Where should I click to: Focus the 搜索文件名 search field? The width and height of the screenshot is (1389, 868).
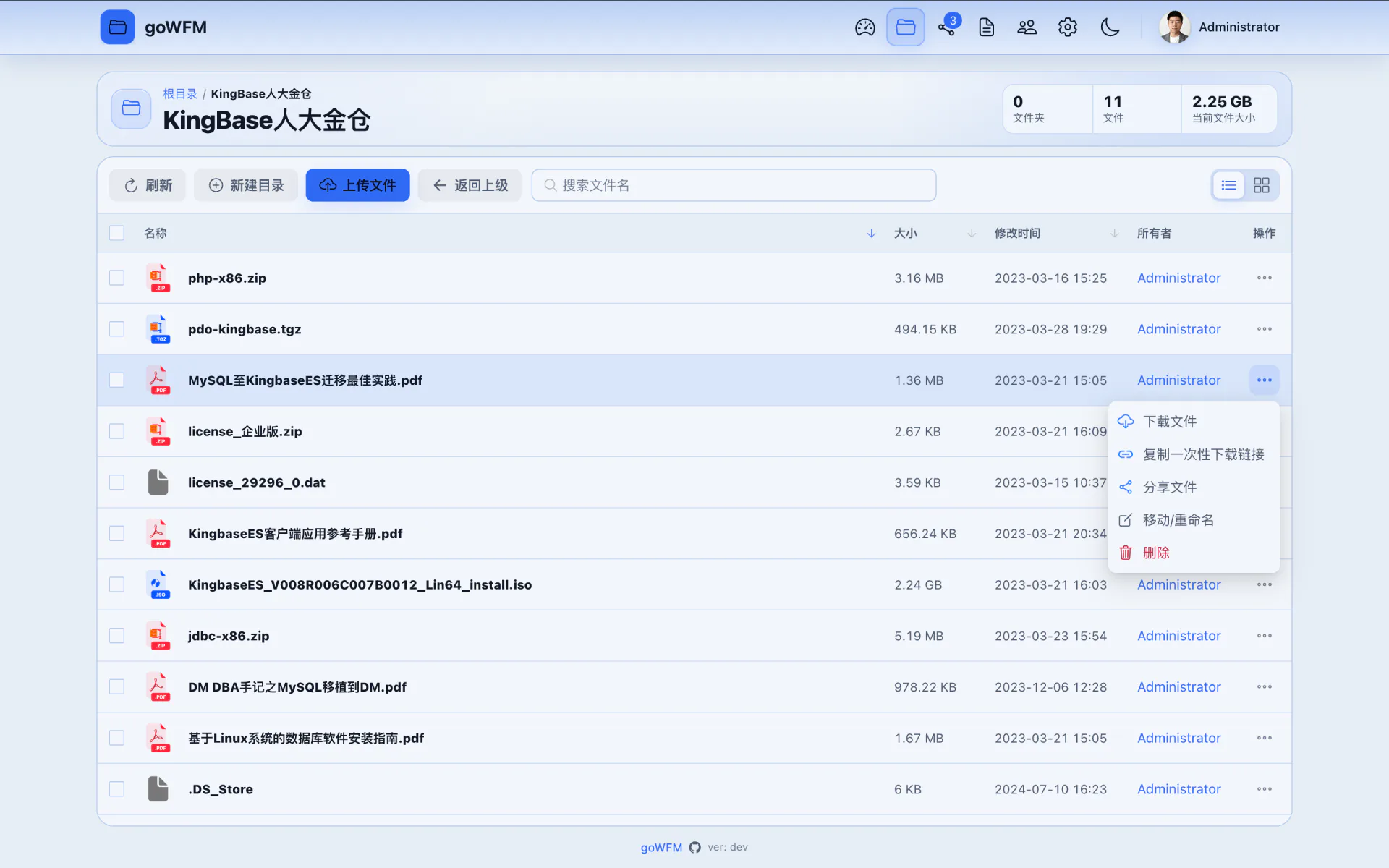point(734,185)
